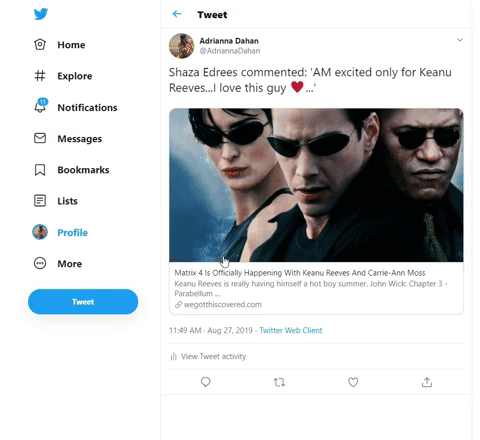Expand the tweet options chevron
480x440 pixels.
[460, 40]
